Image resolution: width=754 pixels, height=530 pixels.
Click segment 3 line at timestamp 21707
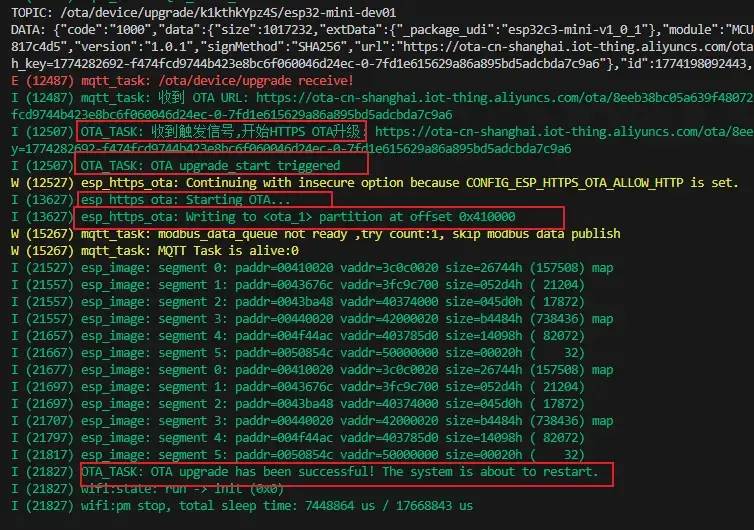tap(330, 421)
